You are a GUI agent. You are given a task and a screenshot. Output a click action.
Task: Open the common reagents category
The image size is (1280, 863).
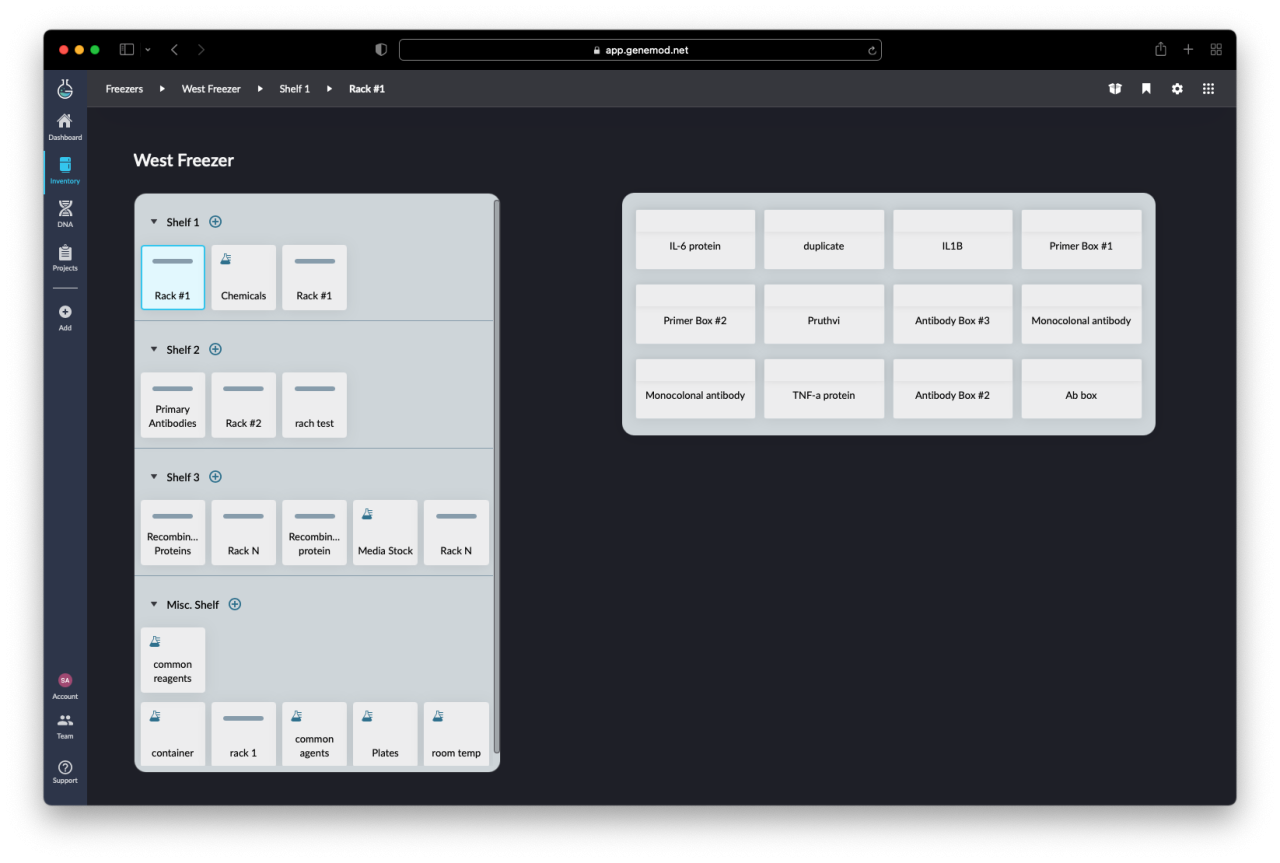pyautogui.click(x=173, y=660)
